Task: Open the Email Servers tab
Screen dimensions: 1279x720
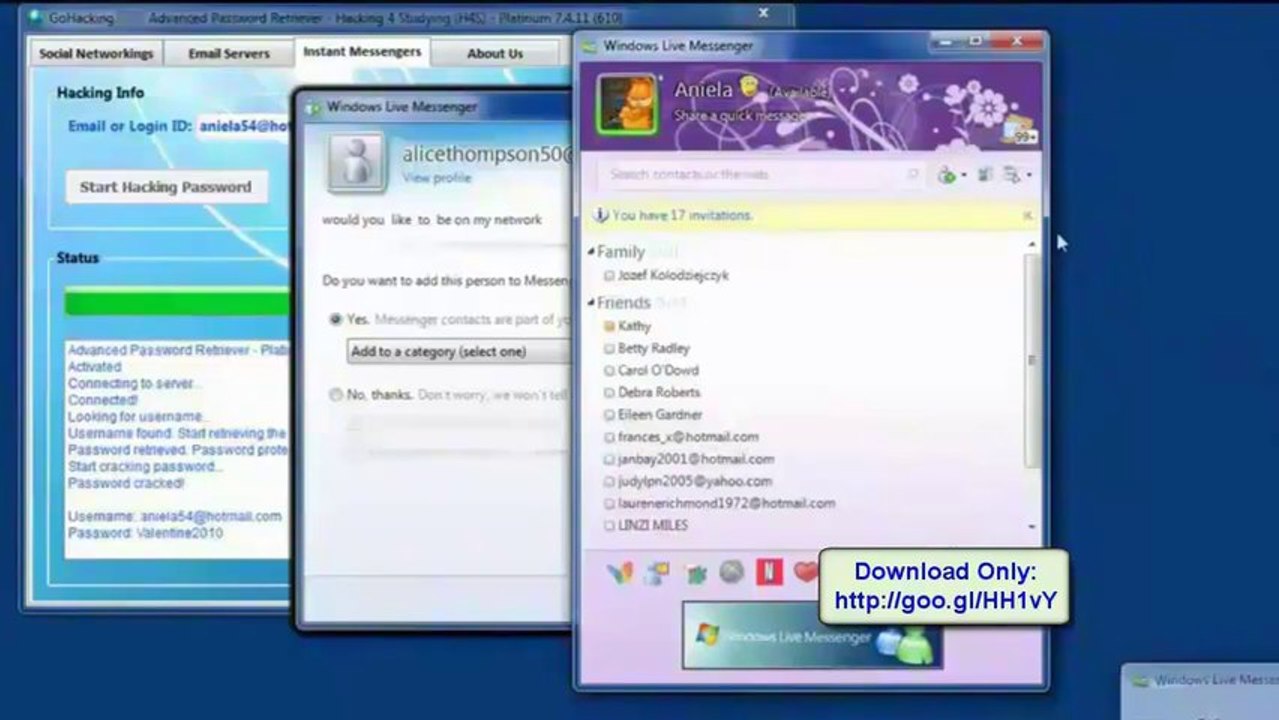Action: (x=229, y=53)
